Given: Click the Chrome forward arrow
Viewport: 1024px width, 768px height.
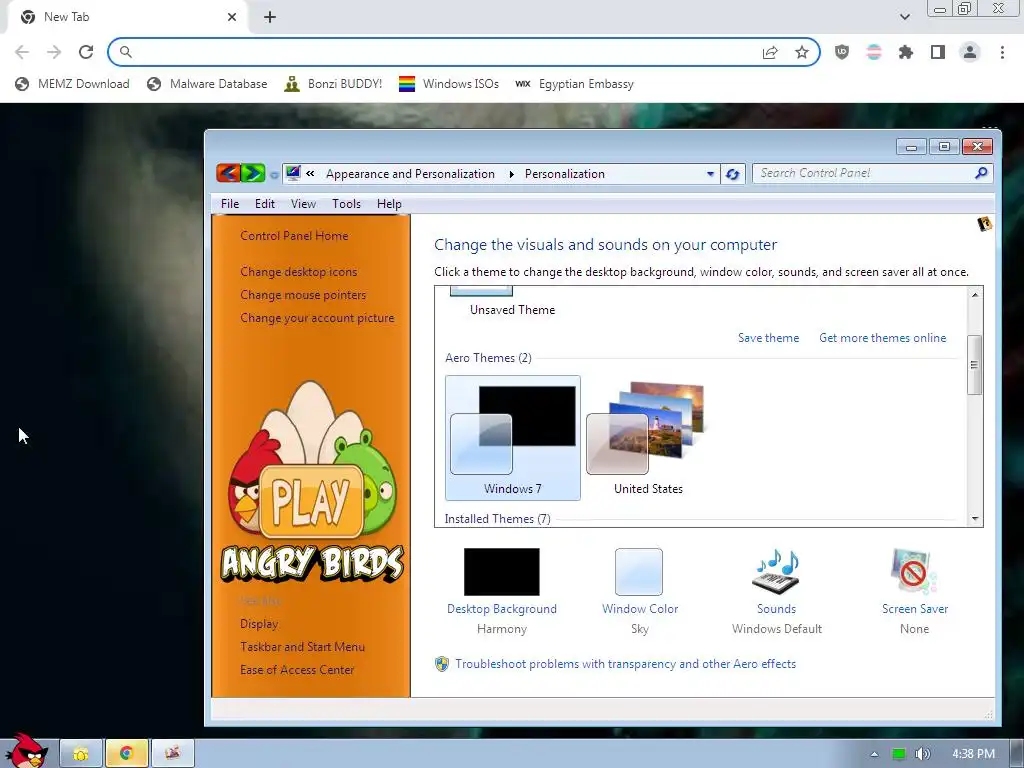Looking at the screenshot, I should 54,52.
